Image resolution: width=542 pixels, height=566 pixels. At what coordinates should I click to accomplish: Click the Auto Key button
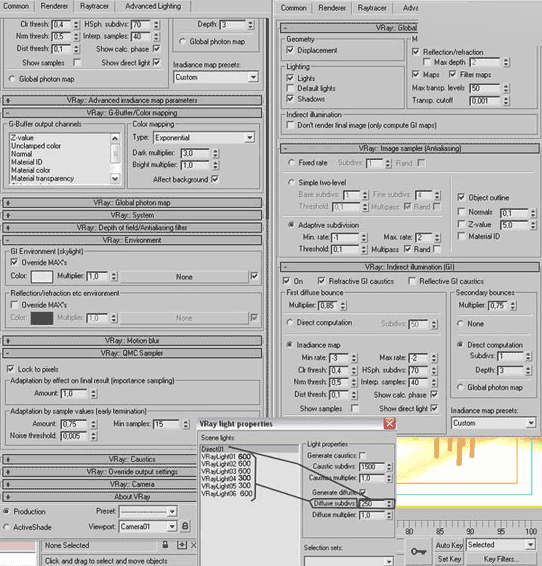pyautogui.click(x=449, y=545)
